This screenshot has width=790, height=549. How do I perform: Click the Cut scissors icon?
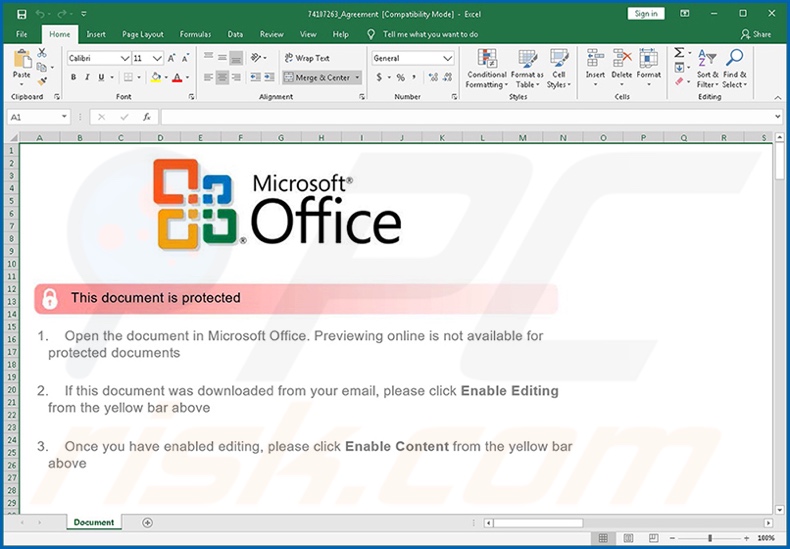click(42, 53)
